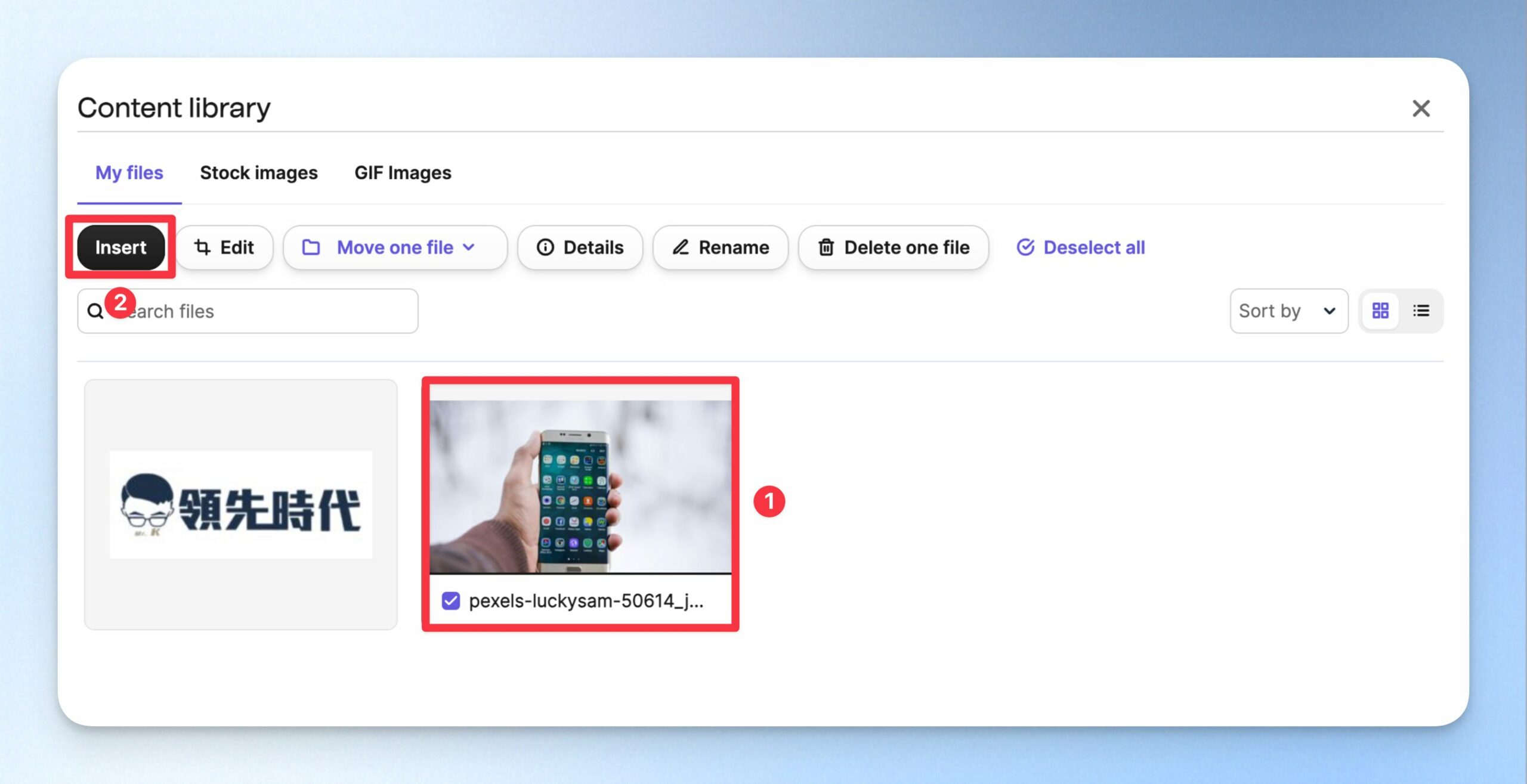The width and height of the screenshot is (1527, 784).
Task: Click into the Search files field
Action: pyautogui.click(x=248, y=311)
